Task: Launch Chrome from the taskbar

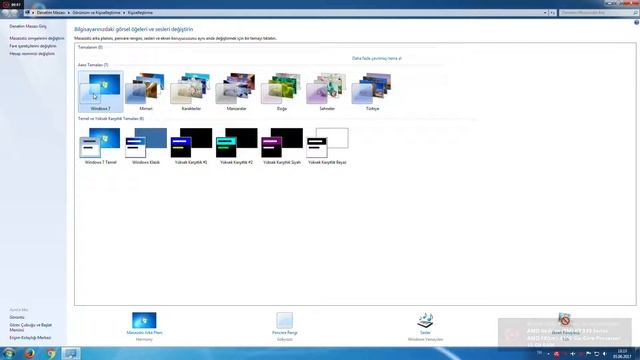Action: pos(51,353)
